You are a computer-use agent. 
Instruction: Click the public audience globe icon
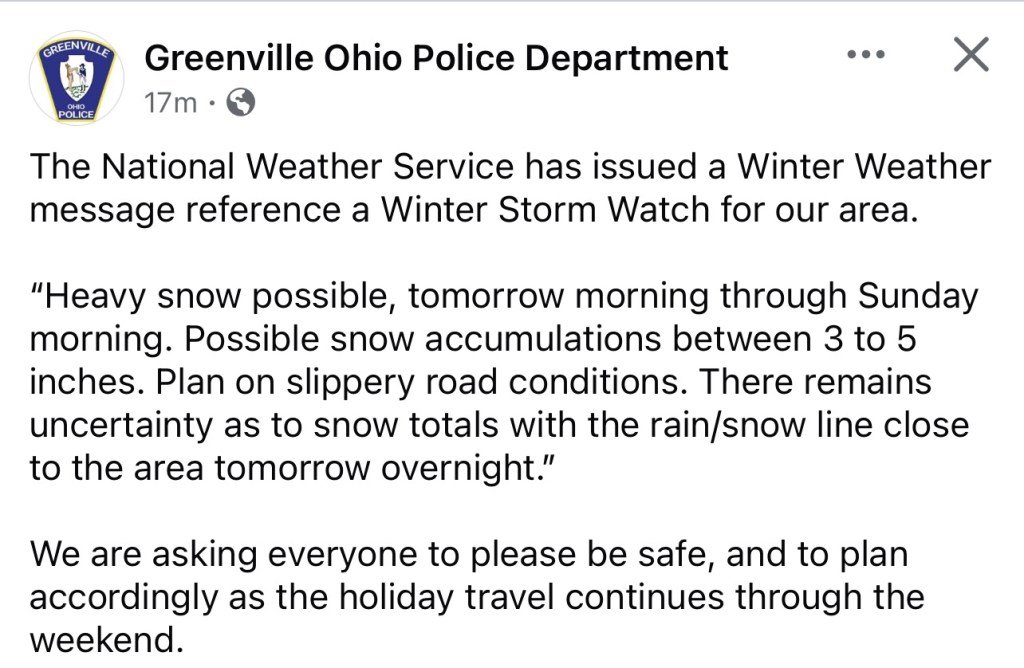[242, 102]
